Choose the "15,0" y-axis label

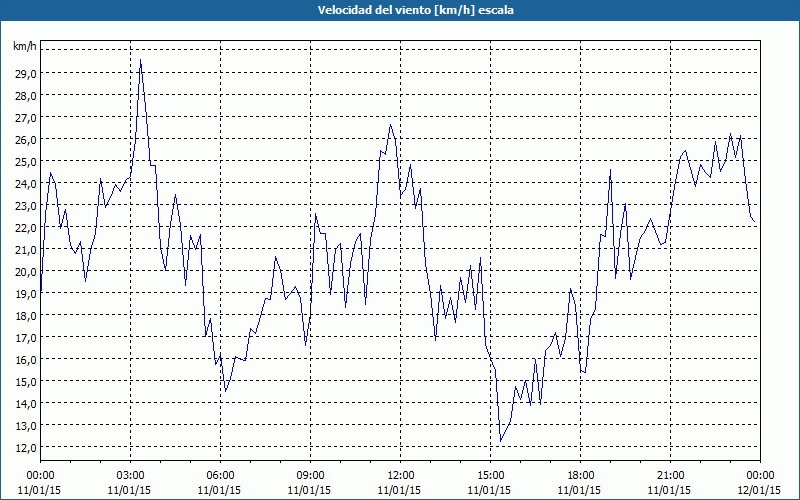pyautogui.click(x=26, y=382)
